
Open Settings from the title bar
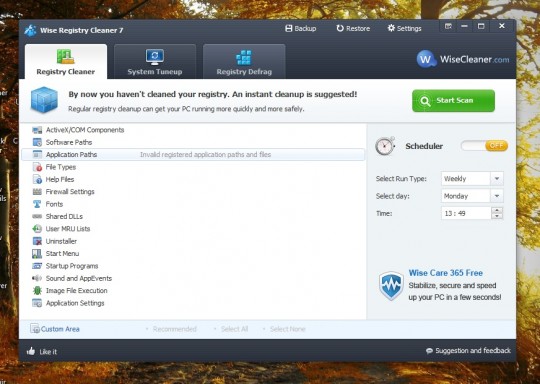pyautogui.click(x=404, y=28)
